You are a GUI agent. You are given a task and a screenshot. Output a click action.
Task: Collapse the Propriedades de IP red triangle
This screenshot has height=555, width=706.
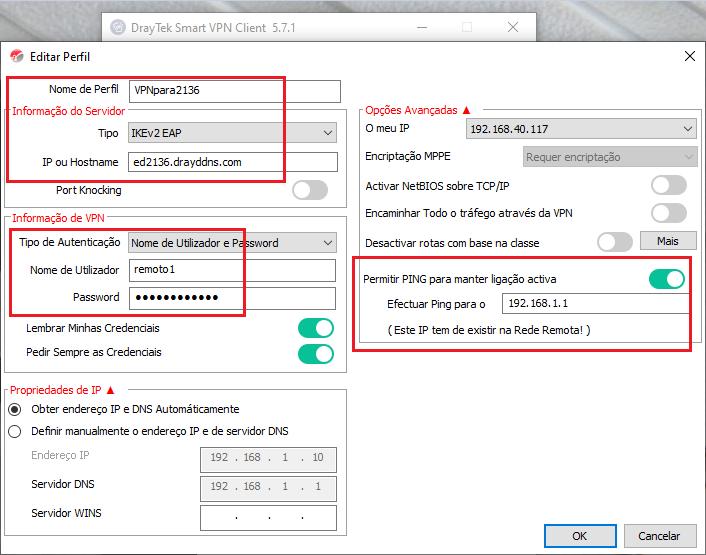[x=111, y=389]
